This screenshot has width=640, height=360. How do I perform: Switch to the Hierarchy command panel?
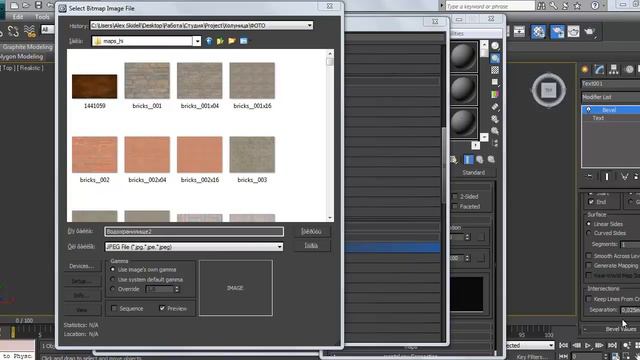[x=614, y=69]
